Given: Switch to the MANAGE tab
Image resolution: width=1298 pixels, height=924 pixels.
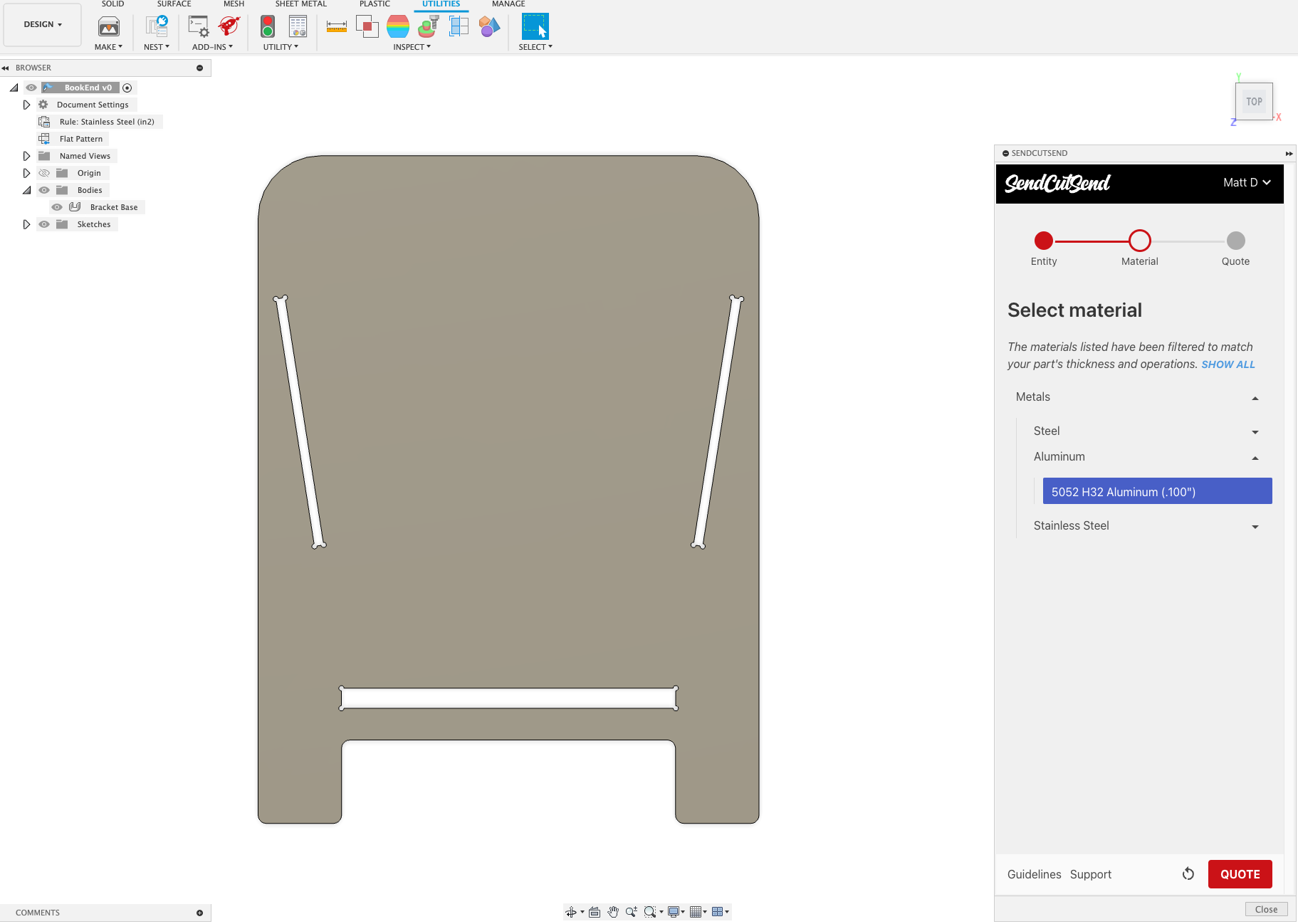Looking at the screenshot, I should click(x=508, y=4).
